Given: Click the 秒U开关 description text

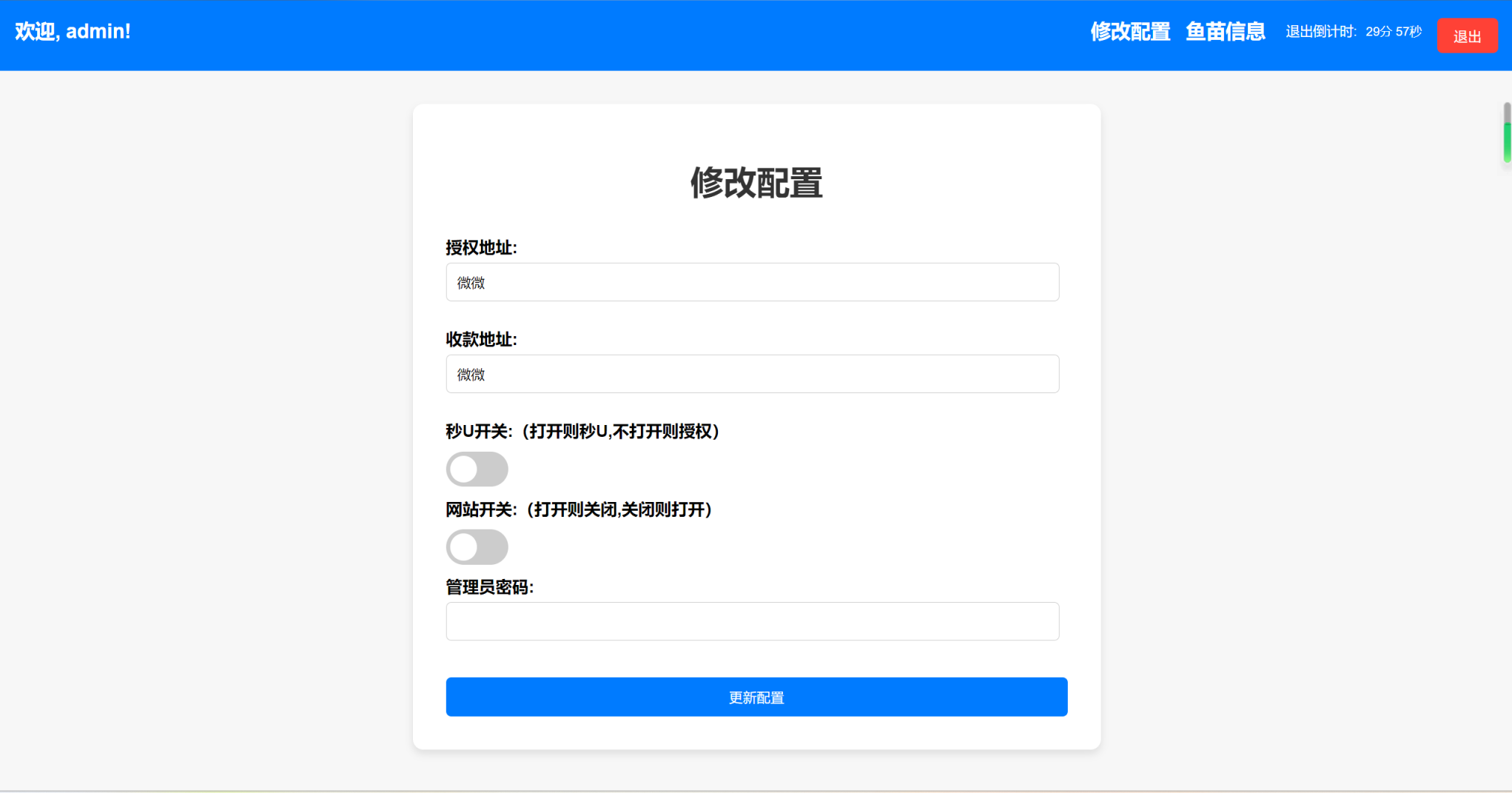Looking at the screenshot, I should point(582,432).
